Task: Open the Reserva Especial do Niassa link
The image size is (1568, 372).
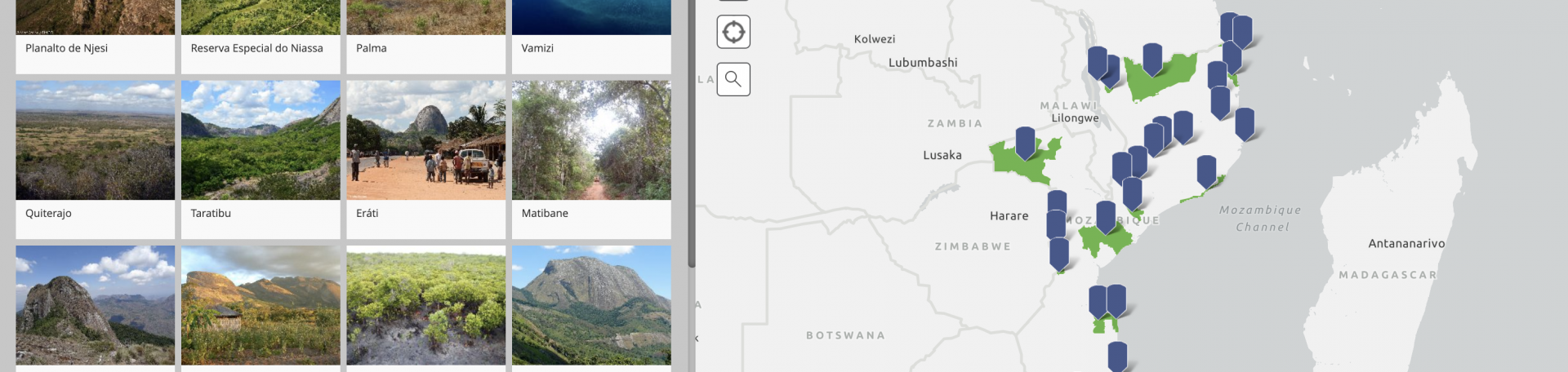Action: (x=257, y=48)
